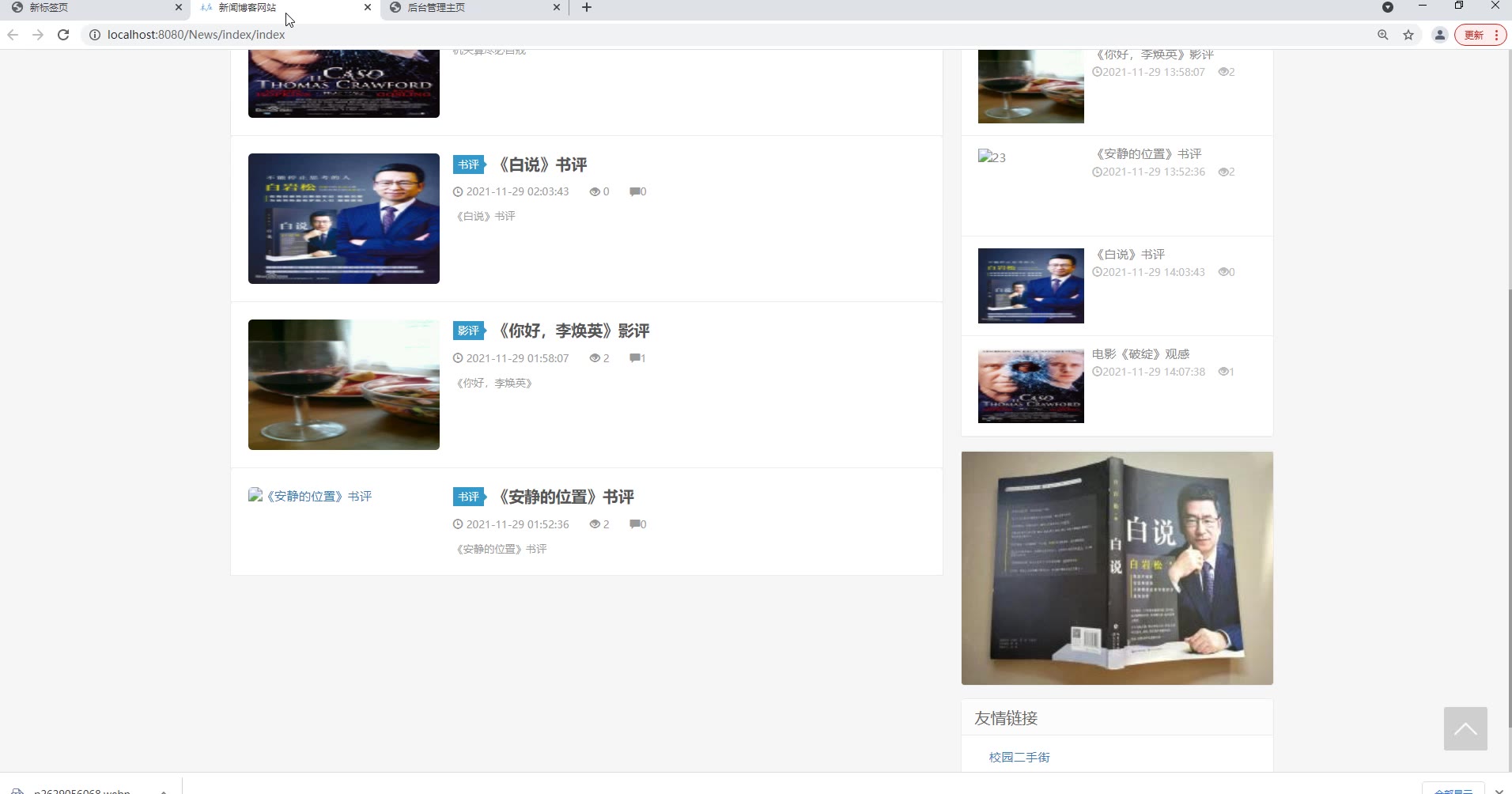Open sidebar link 《白说》书评
The image size is (1512, 794).
[1128, 254]
